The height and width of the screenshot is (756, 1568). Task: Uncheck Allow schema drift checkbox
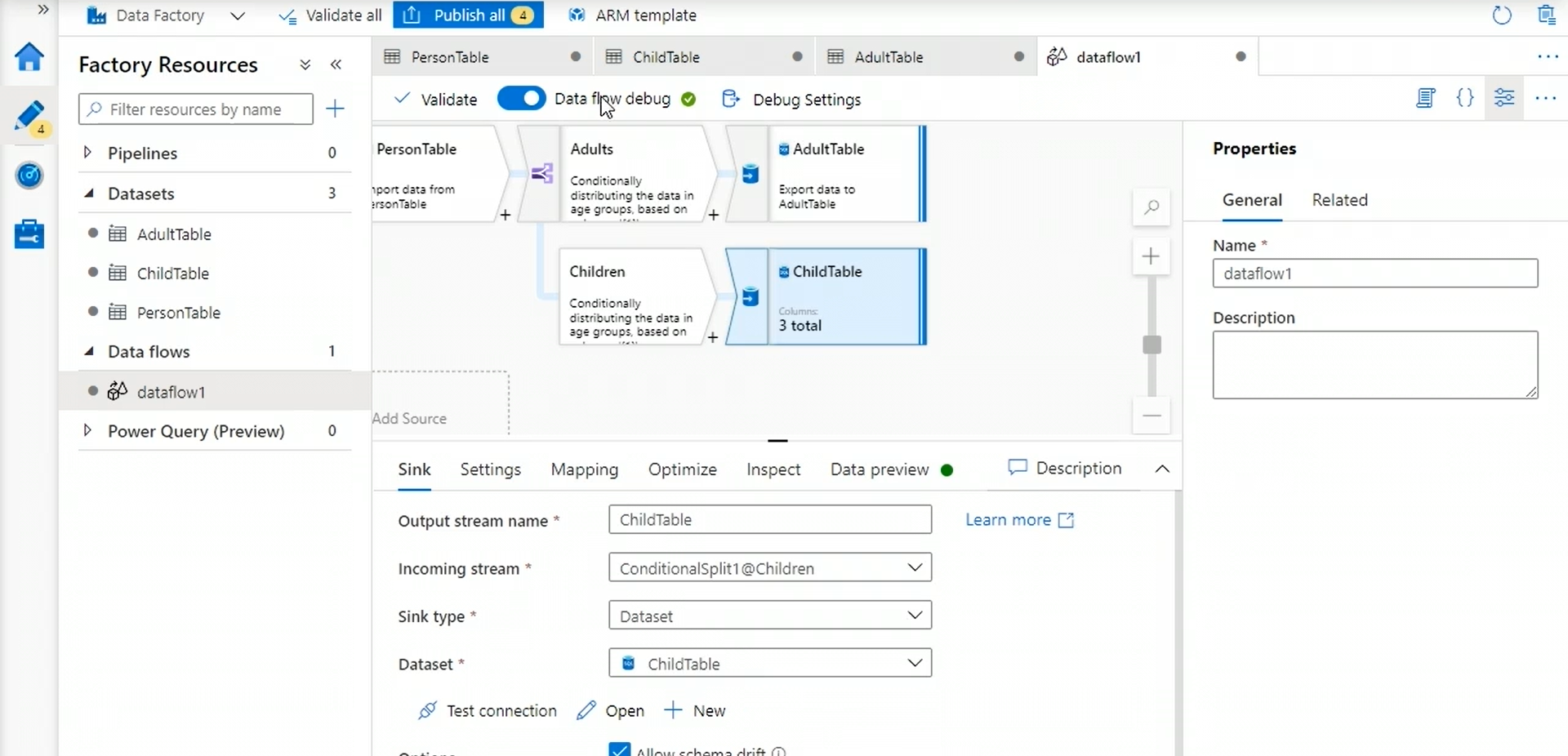click(620, 749)
